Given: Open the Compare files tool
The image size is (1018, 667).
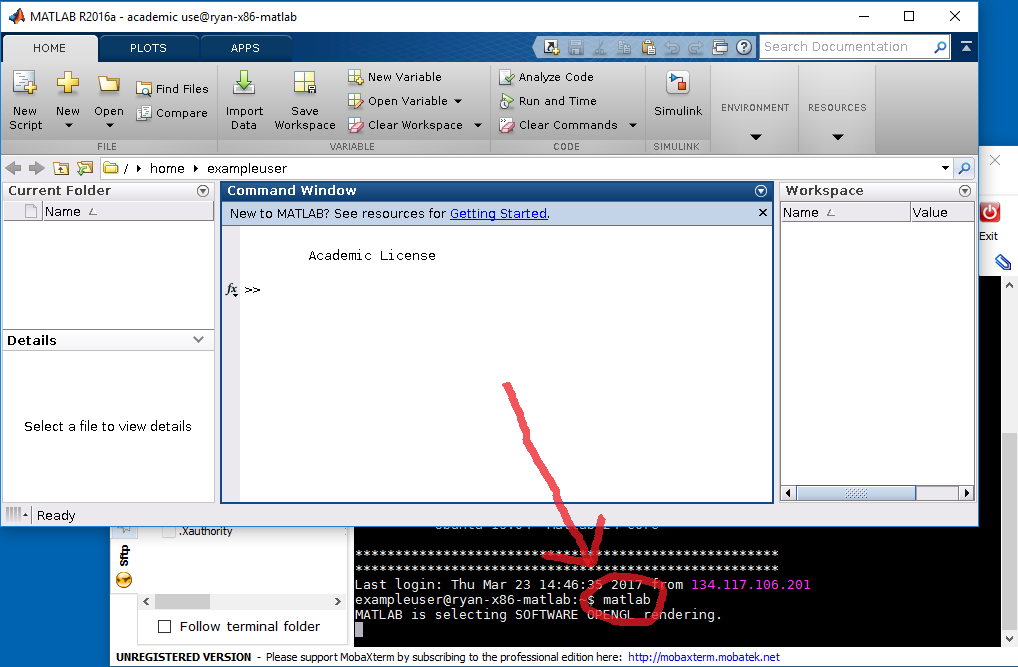Looking at the screenshot, I should tap(172, 113).
